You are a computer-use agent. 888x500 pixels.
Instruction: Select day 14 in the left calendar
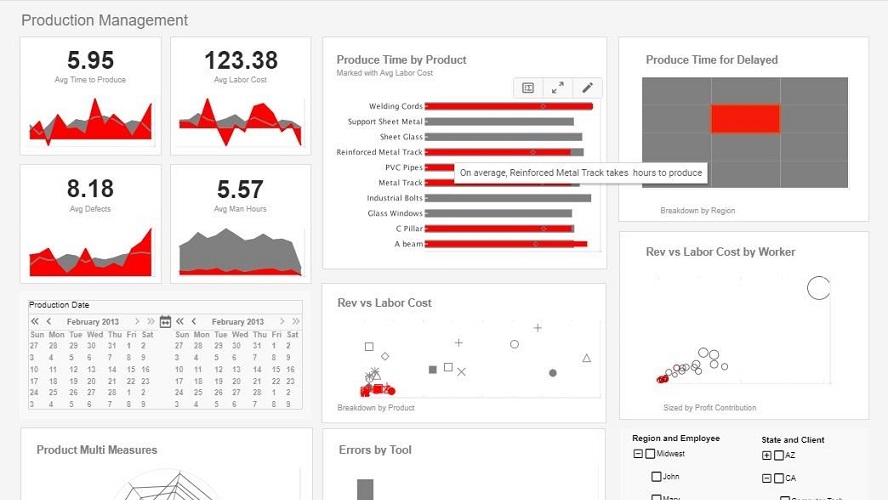point(112,369)
